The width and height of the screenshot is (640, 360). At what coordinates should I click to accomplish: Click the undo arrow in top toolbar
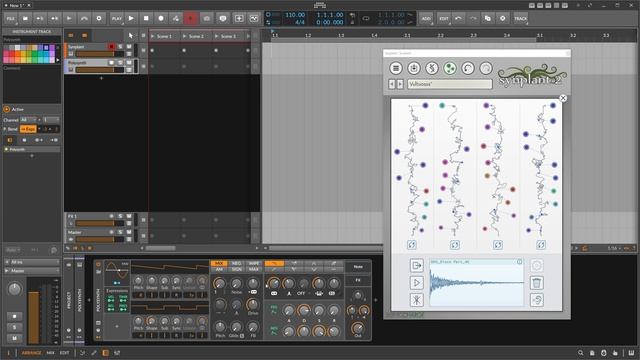click(458, 18)
